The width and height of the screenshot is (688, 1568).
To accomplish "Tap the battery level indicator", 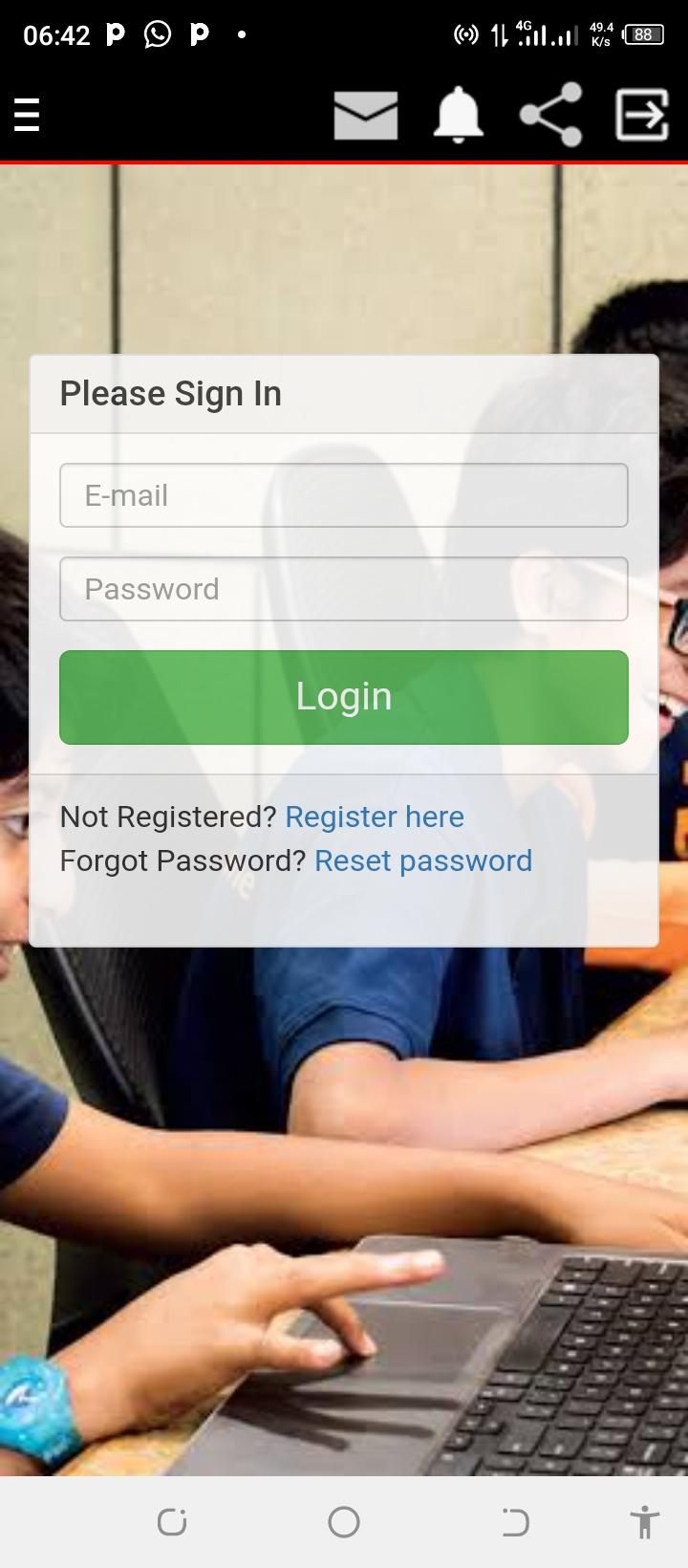I will tap(643, 35).
